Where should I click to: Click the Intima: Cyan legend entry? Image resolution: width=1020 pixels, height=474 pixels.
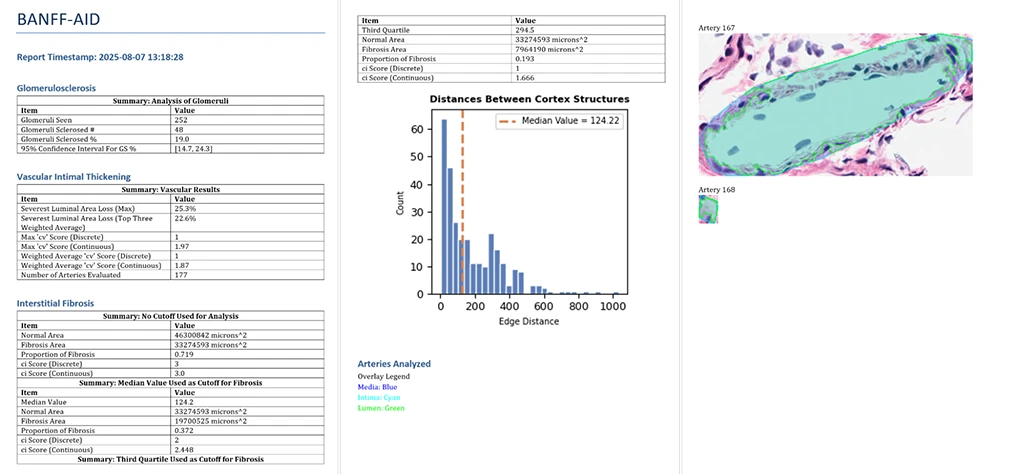(x=379, y=397)
